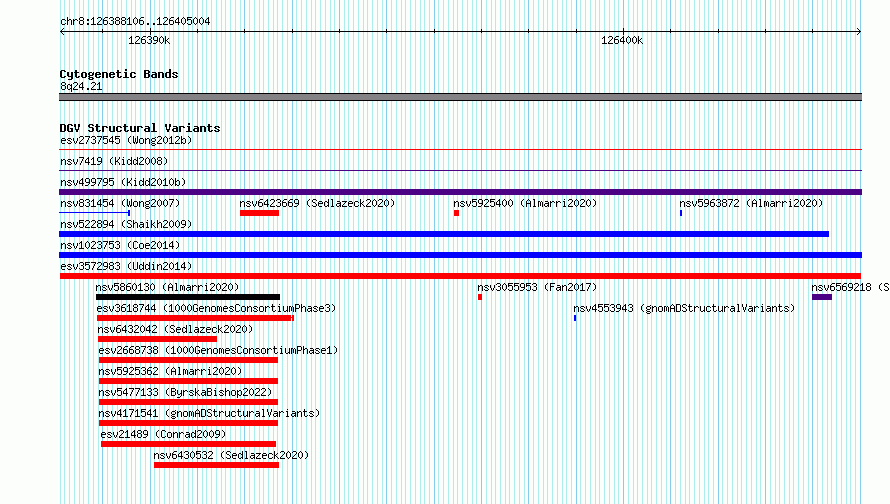
Task: Click the gray 8q24.21 cytogenetic band bar
Action: pyautogui.click(x=460, y=97)
